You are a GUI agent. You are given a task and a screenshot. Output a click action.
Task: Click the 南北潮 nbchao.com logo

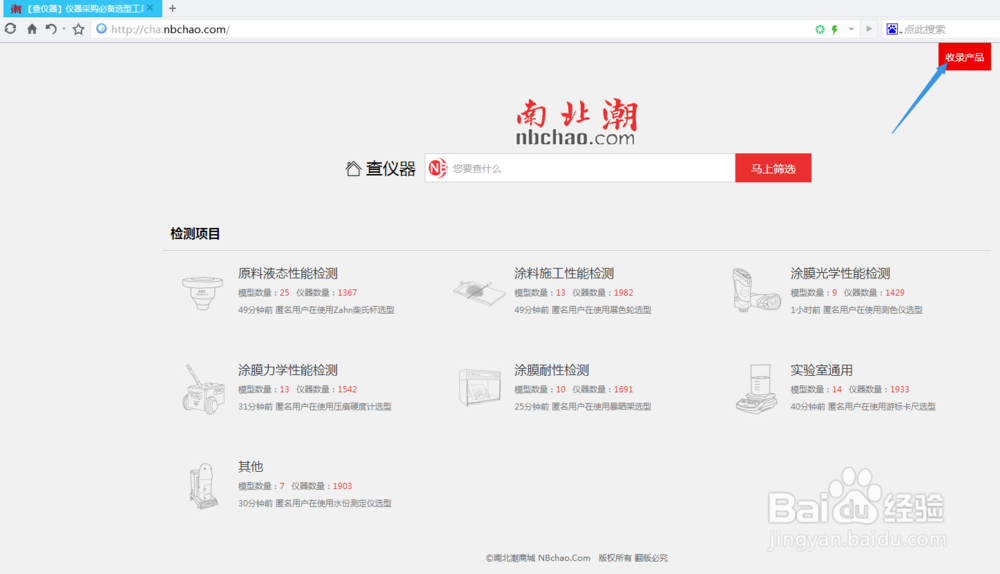point(577,121)
